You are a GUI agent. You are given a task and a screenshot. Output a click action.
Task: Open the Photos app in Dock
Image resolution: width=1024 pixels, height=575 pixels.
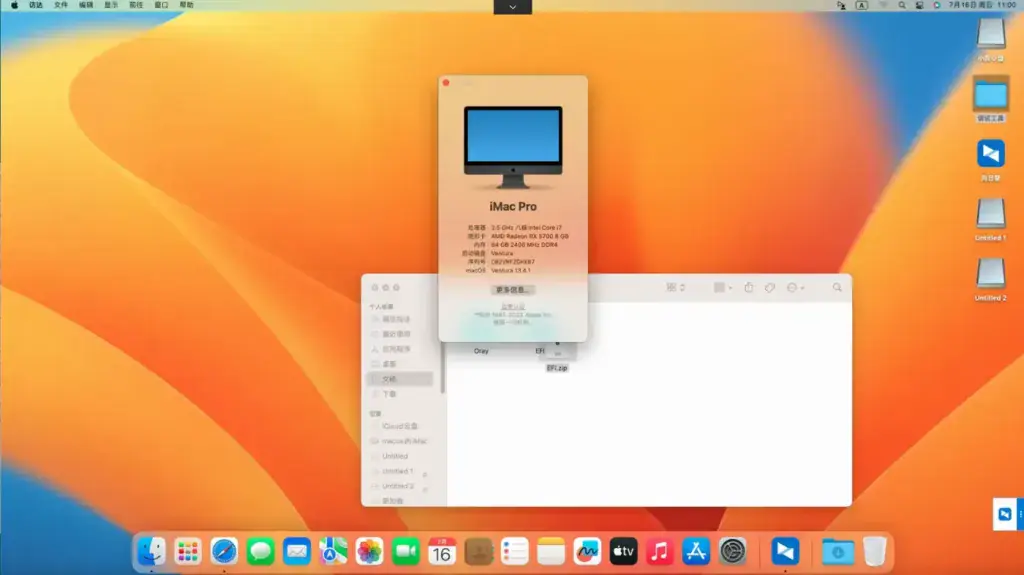click(x=369, y=551)
